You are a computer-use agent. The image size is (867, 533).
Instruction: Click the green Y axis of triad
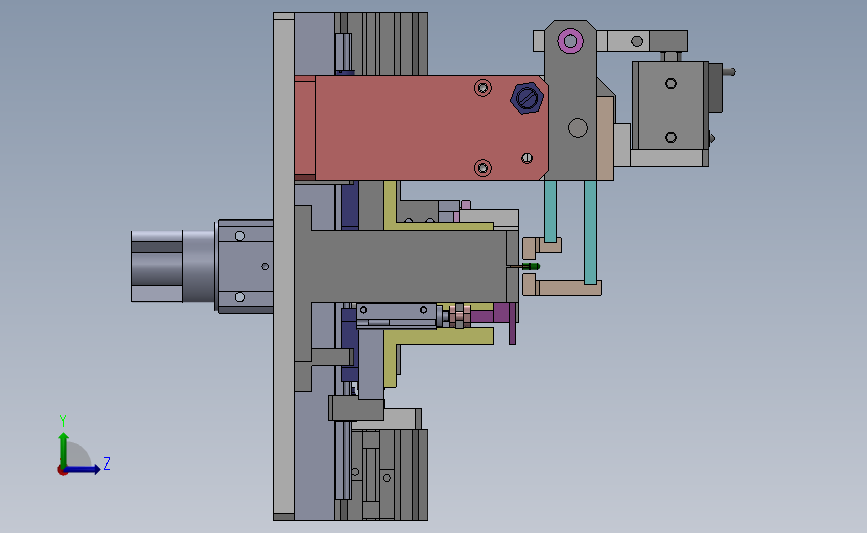pos(64,449)
